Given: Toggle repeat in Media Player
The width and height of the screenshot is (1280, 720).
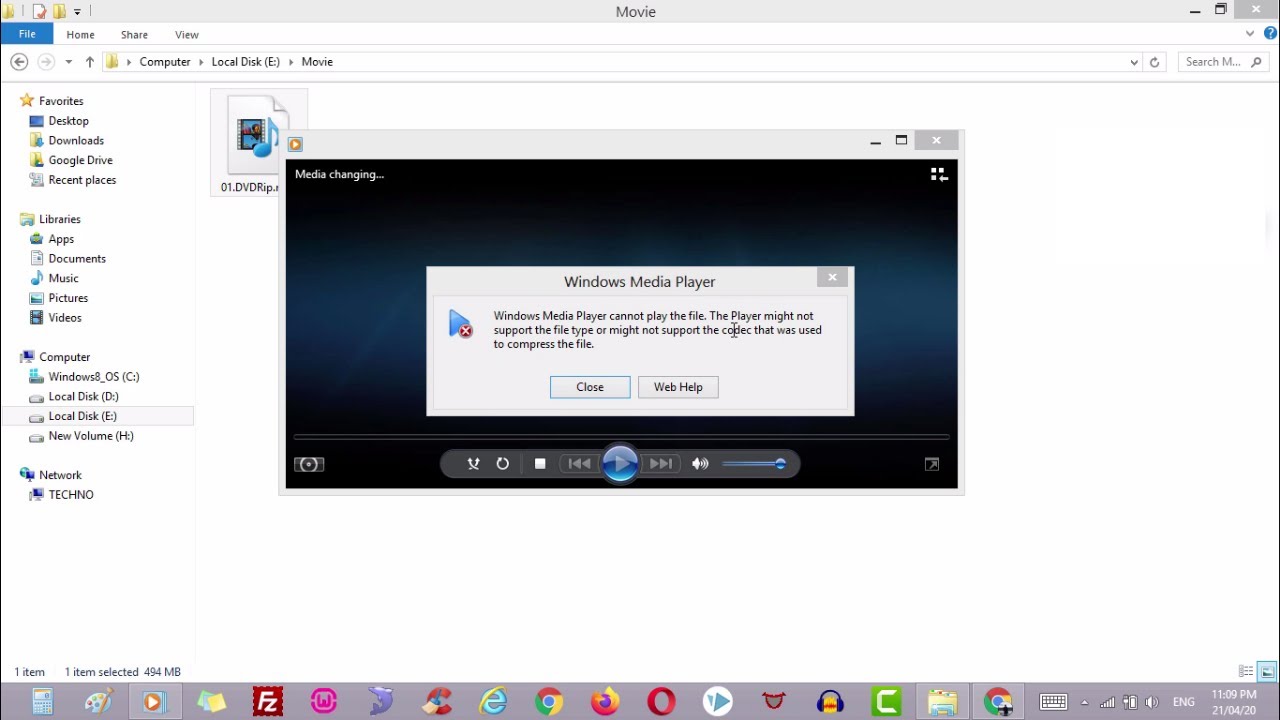Looking at the screenshot, I should (503, 464).
